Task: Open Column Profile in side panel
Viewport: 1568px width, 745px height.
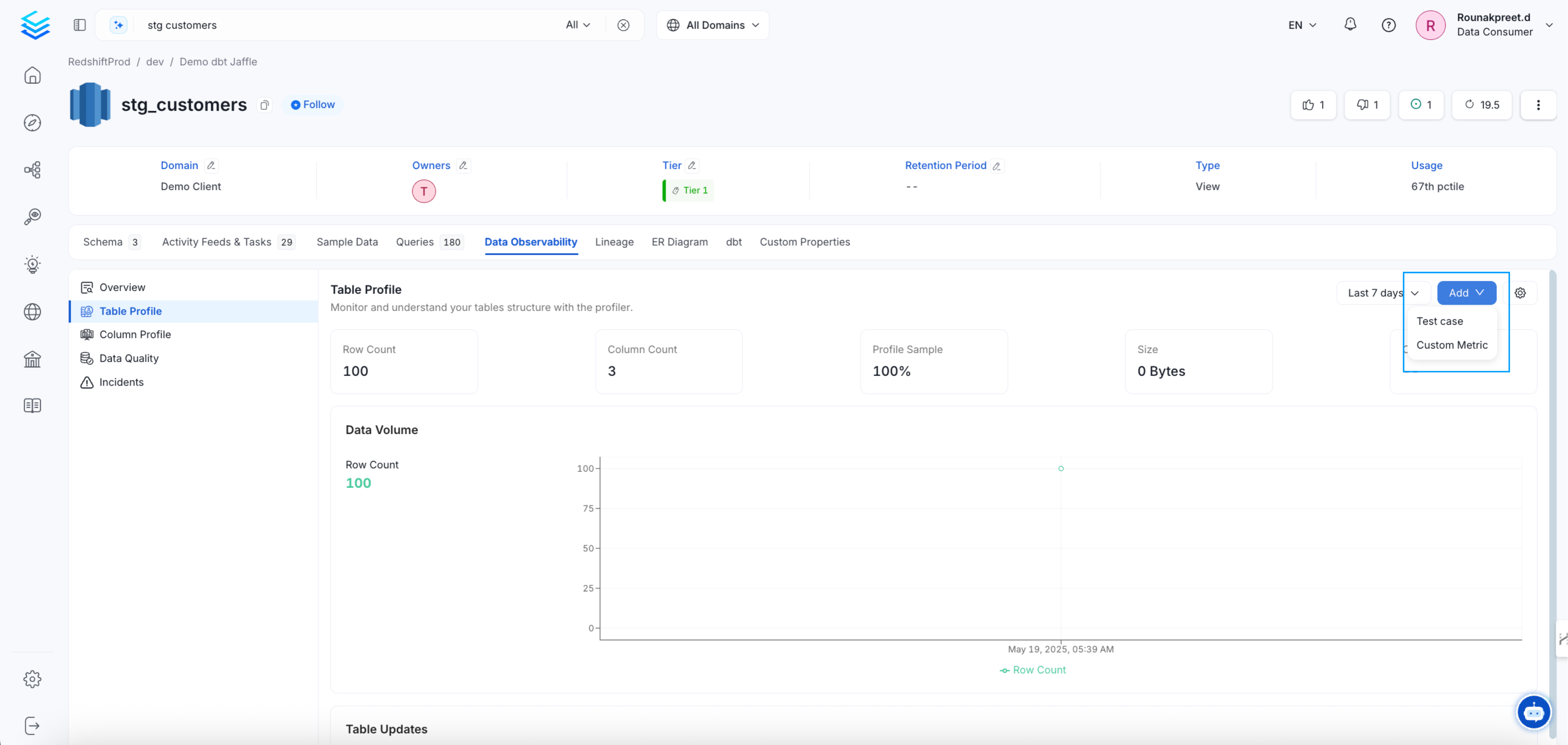Action: tap(134, 334)
